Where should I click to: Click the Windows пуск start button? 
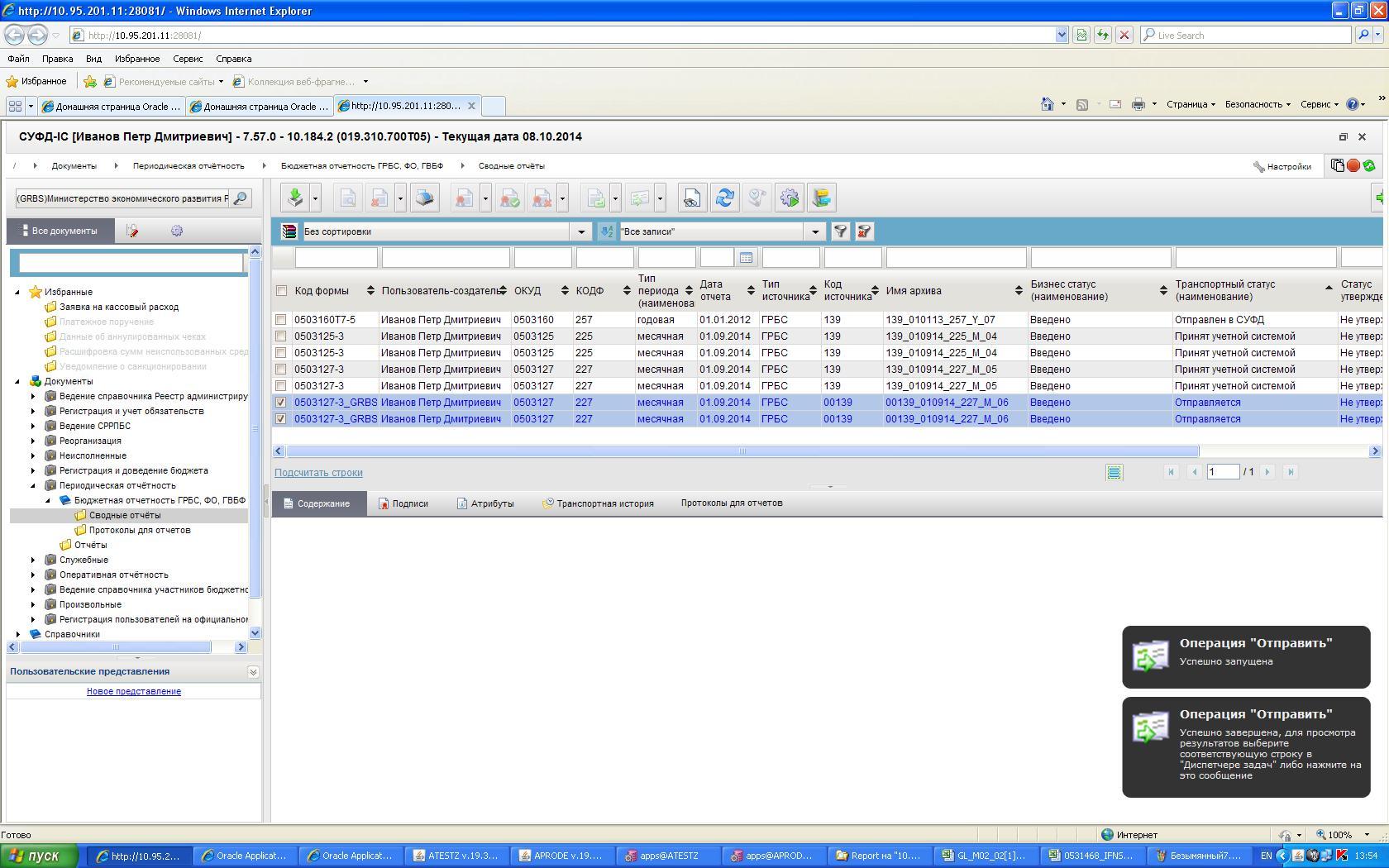39,856
